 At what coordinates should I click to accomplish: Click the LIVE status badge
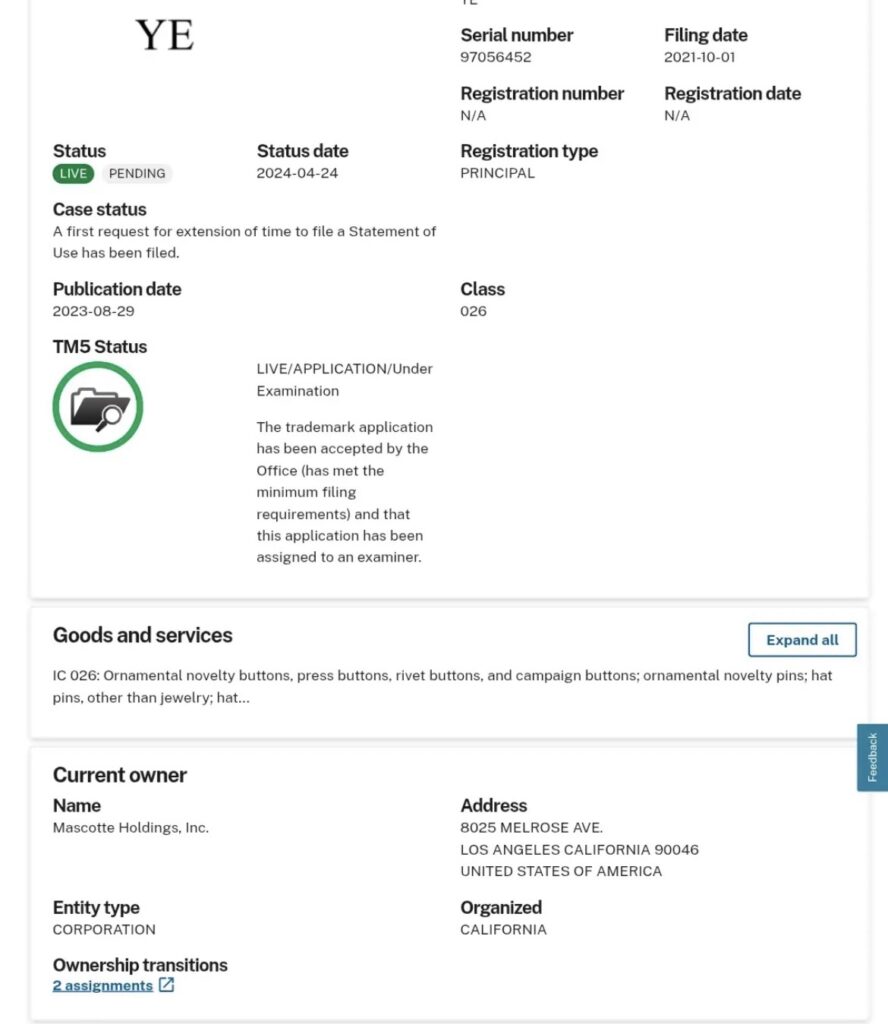(73, 174)
